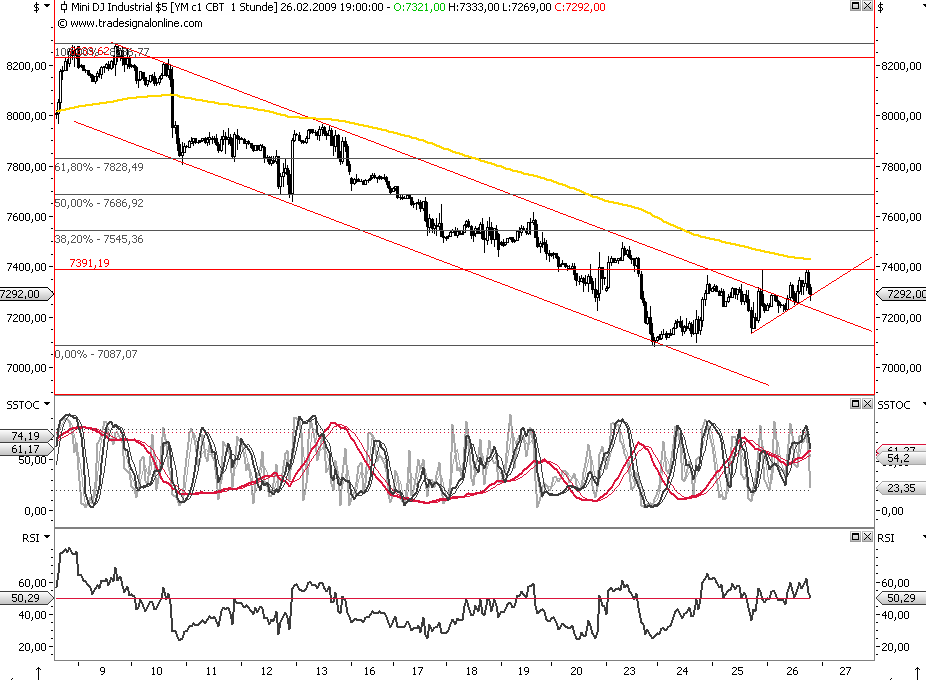Select the 0,00% - 7087,07 Fibonacci label
The width and height of the screenshot is (926, 680).
pyautogui.click(x=96, y=354)
